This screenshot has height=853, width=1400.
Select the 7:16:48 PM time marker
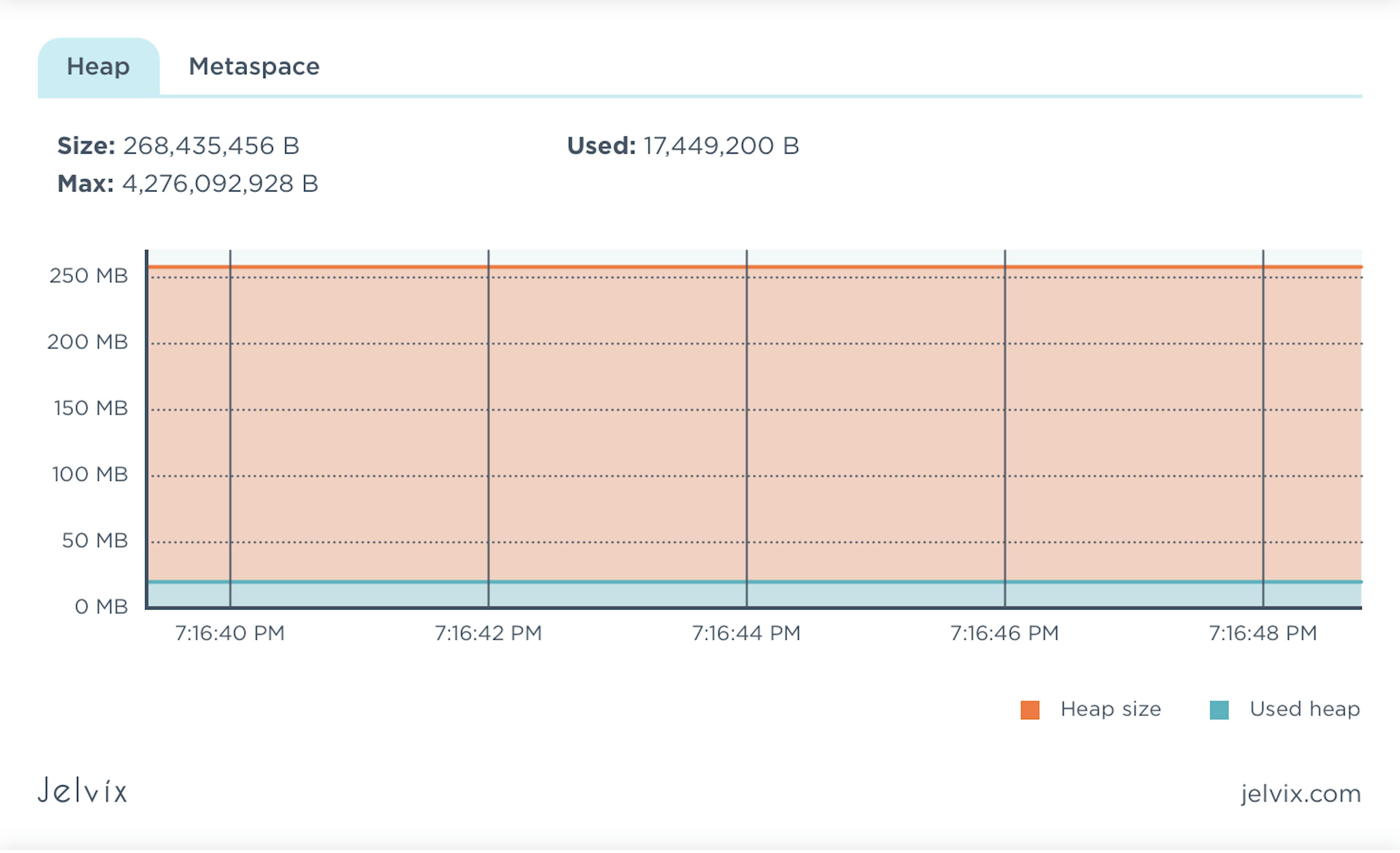(x=1263, y=633)
